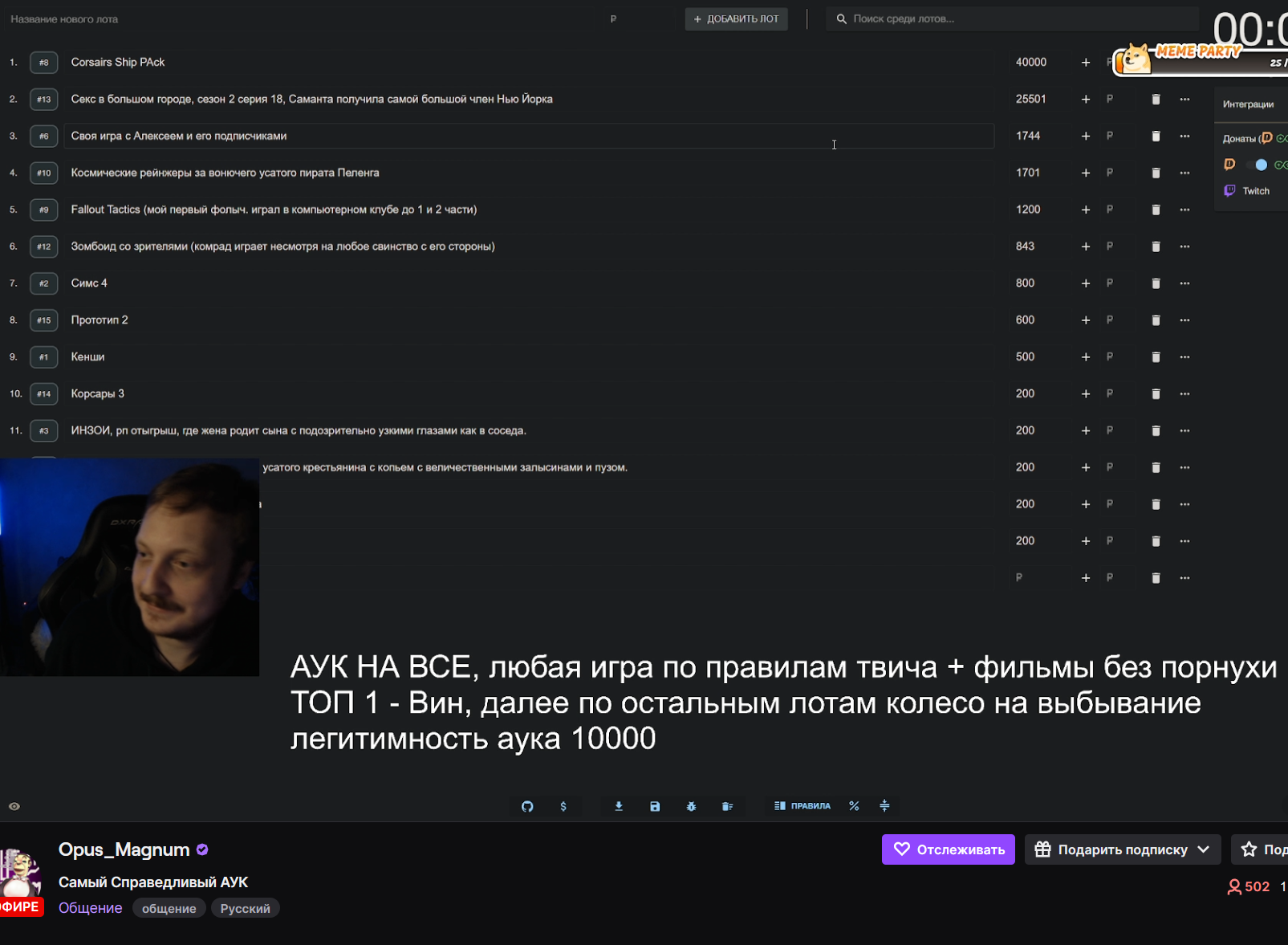Click the 40000 amount field

tap(1038, 63)
